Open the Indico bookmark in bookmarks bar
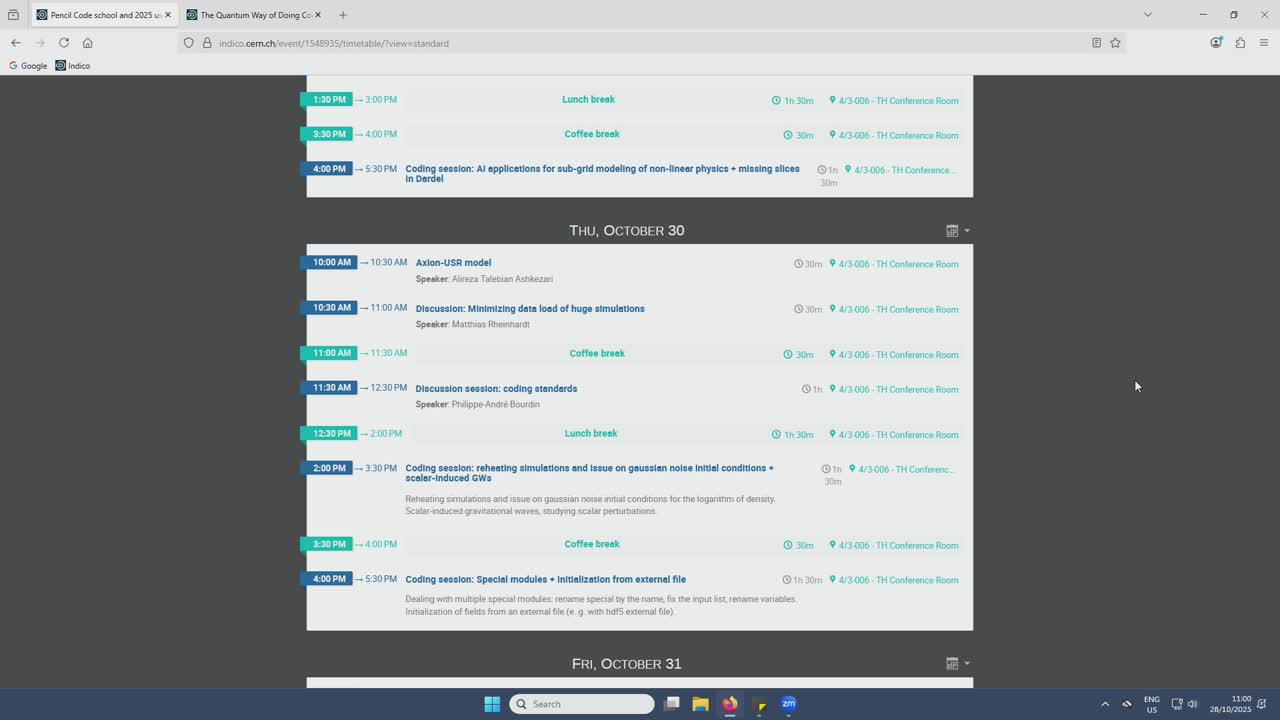Screen dimensions: 1280x720 (x=73, y=66)
